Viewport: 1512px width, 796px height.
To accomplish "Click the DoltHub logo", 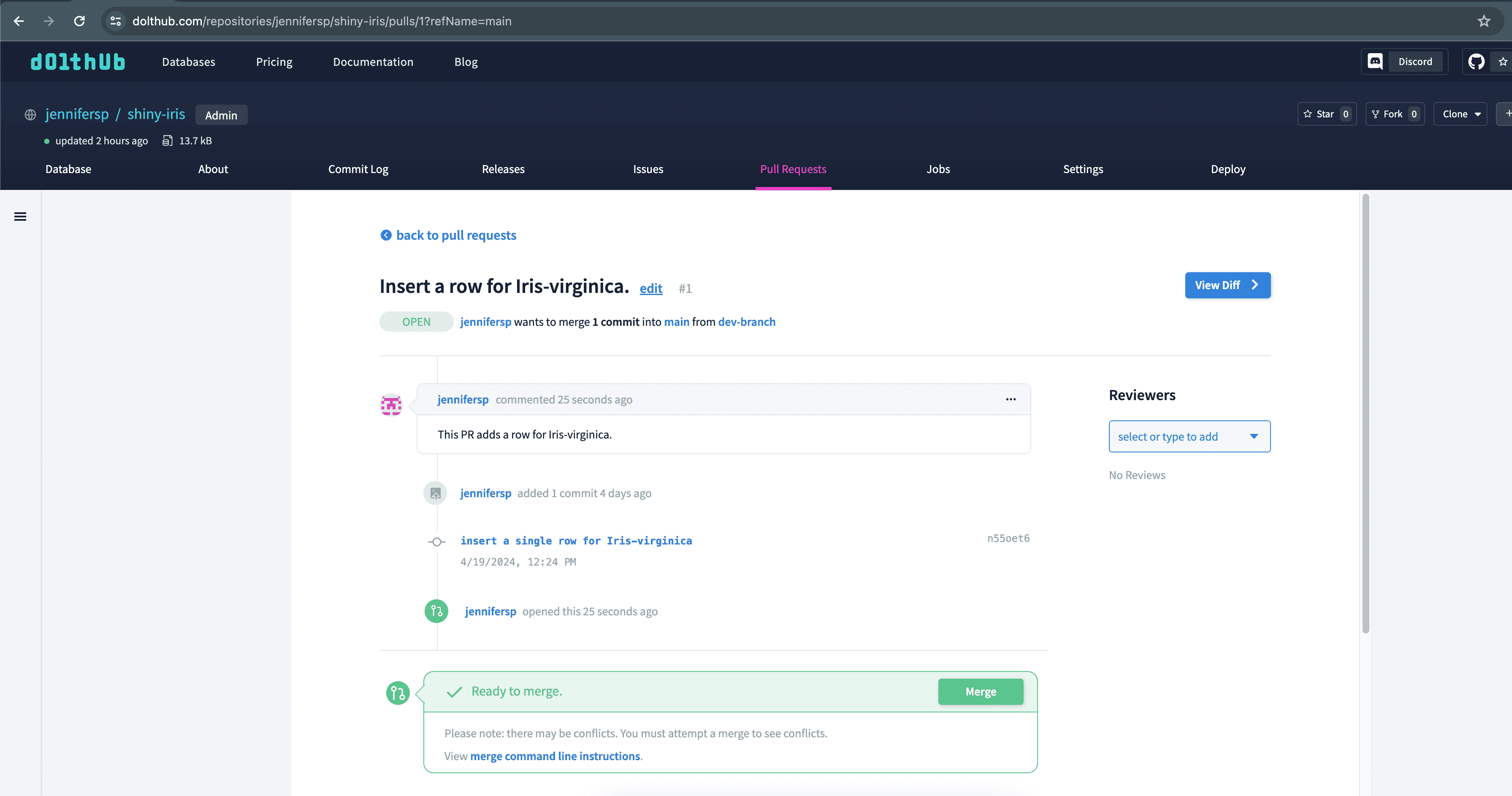I will click(x=78, y=62).
